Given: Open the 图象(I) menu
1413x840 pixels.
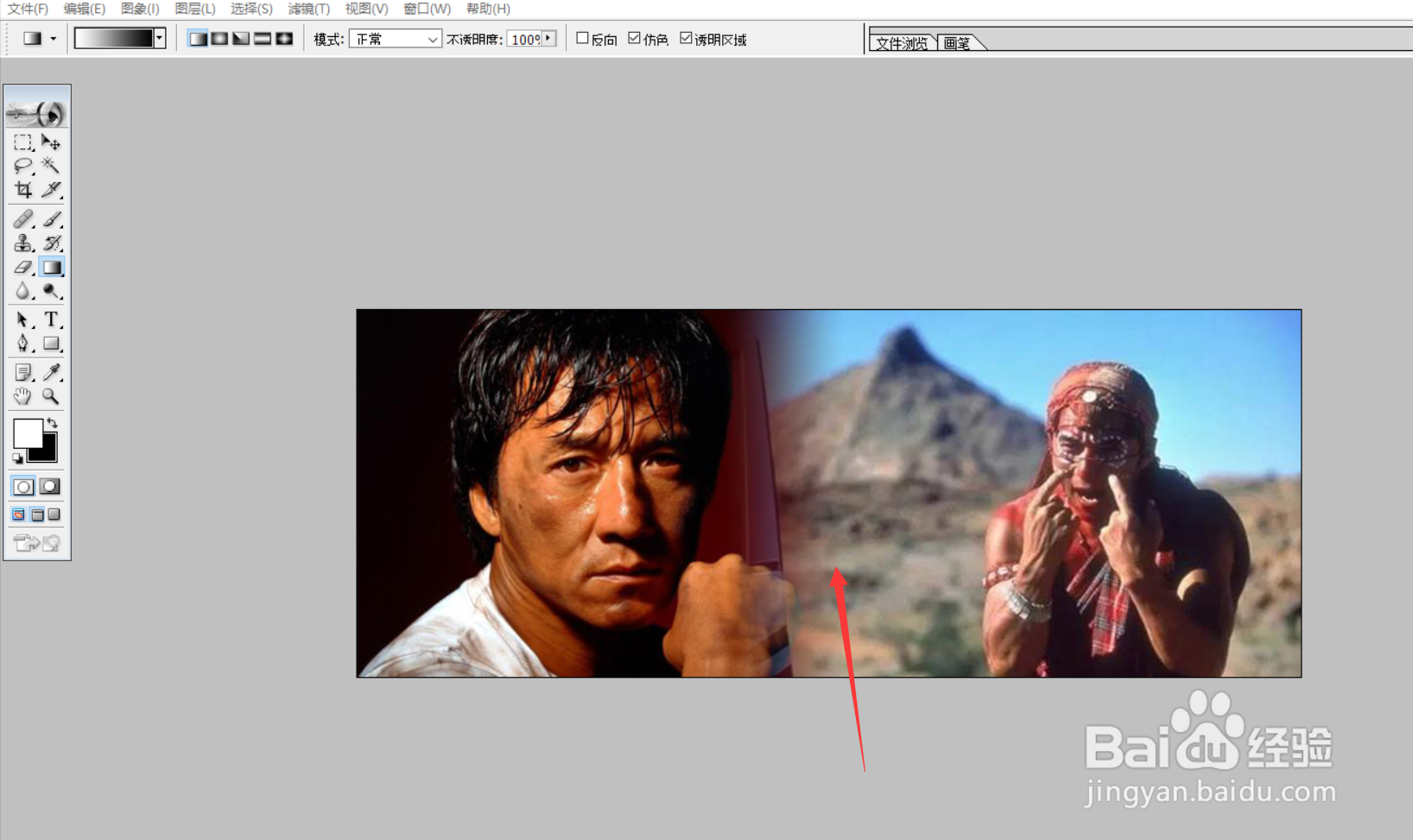Looking at the screenshot, I should 140,9.
